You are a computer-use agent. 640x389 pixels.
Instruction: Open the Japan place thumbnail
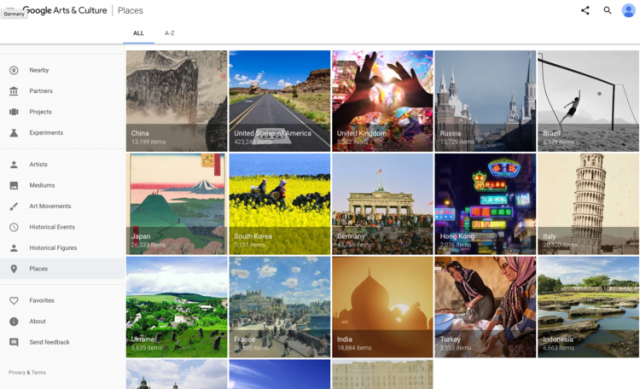tap(177, 204)
